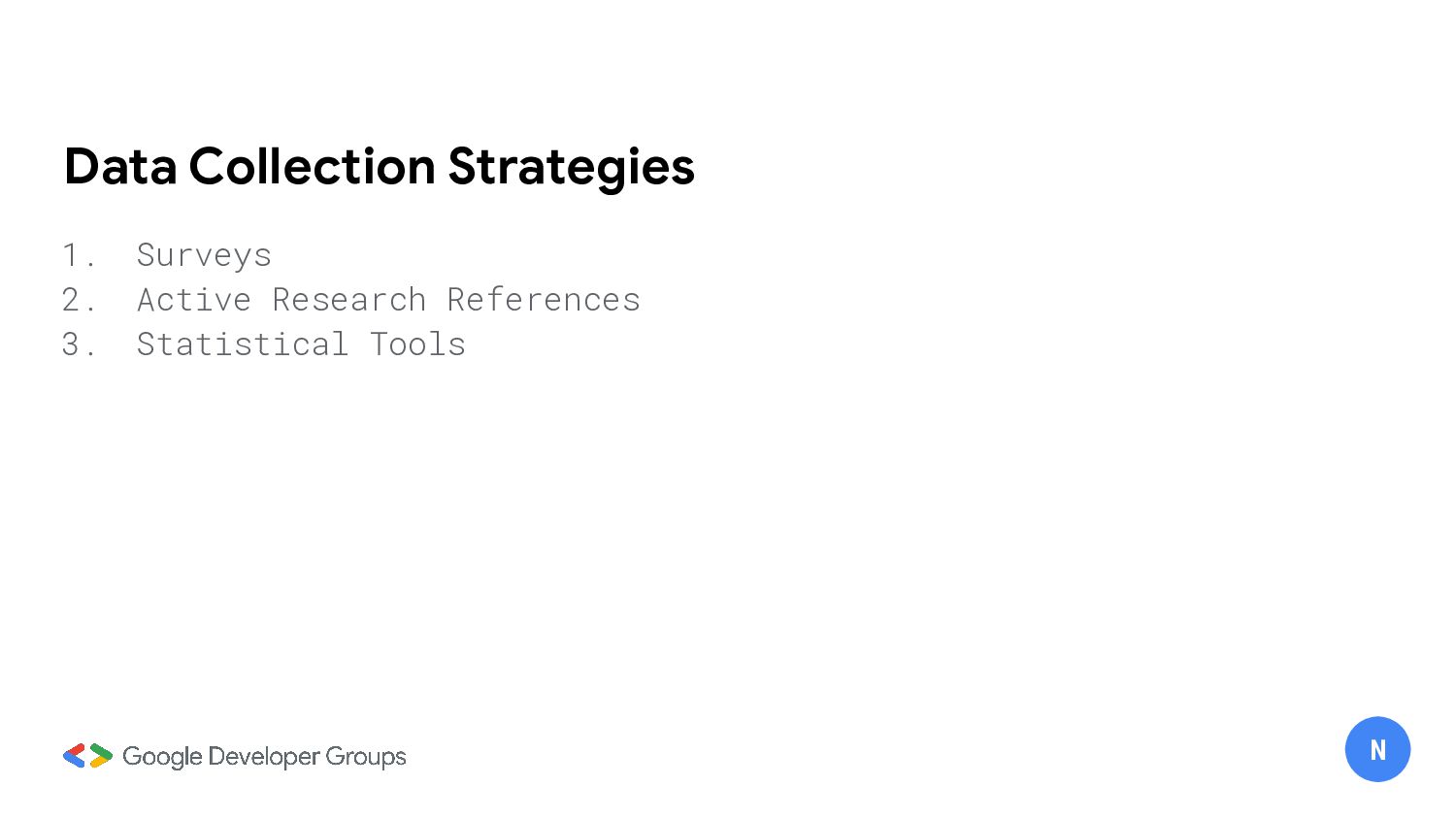This screenshot has height=819, width=1456.
Task: Click the blue N avatar circle
Action: (x=1377, y=749)
